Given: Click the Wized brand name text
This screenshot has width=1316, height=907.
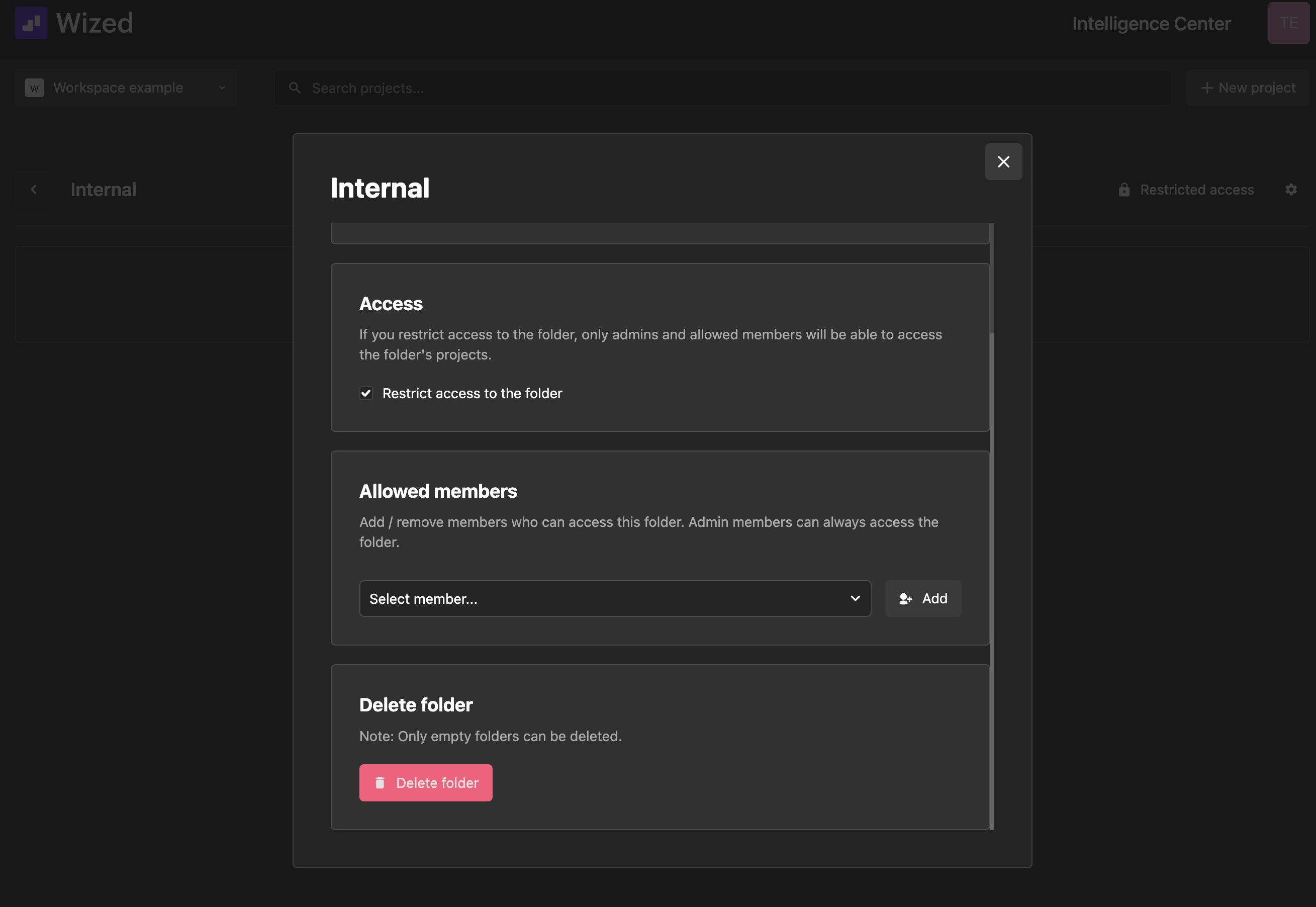Looking at the screenshot, I should 95,23.
